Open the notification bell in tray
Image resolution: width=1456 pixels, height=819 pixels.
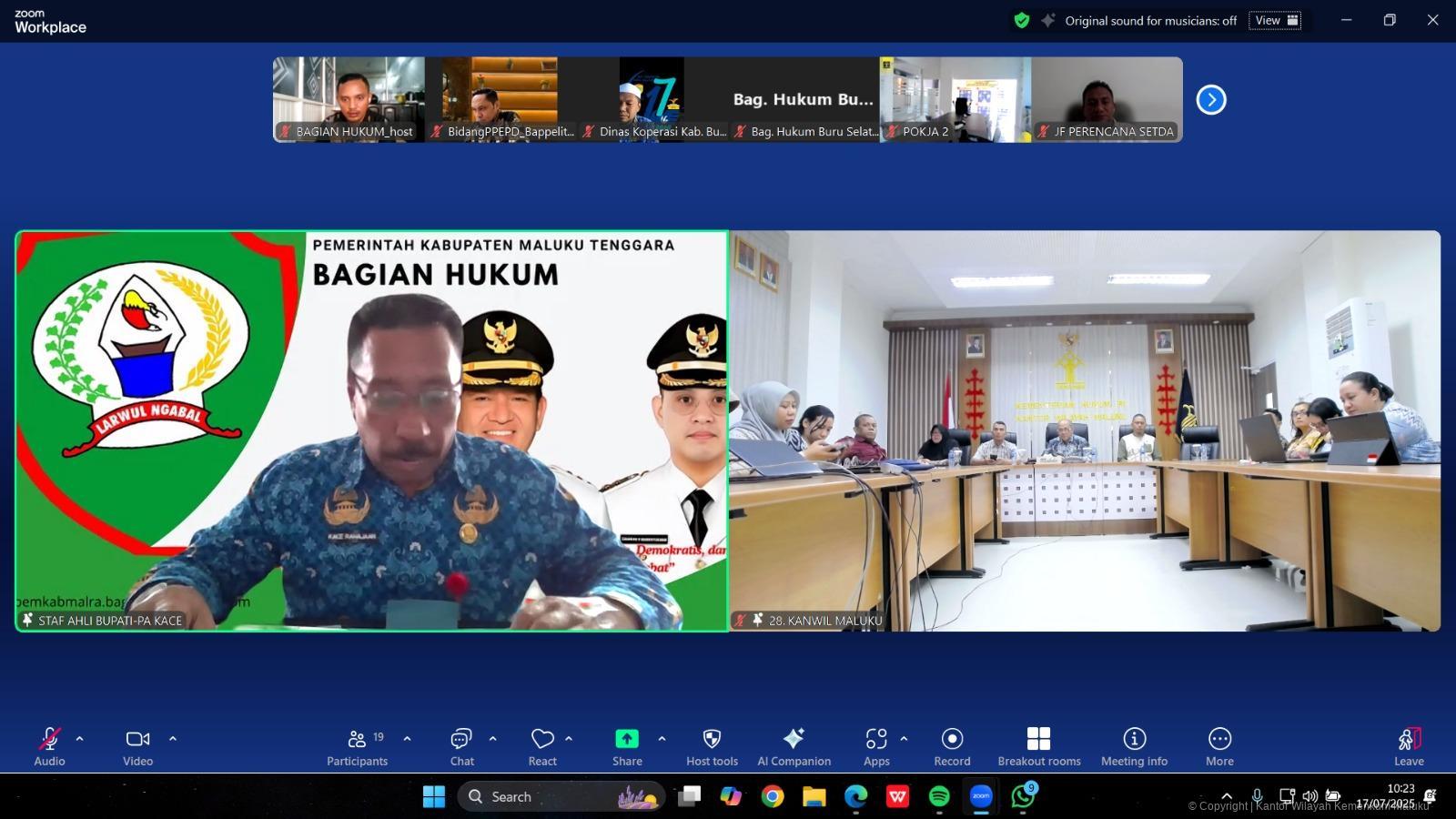point(1430,796)
